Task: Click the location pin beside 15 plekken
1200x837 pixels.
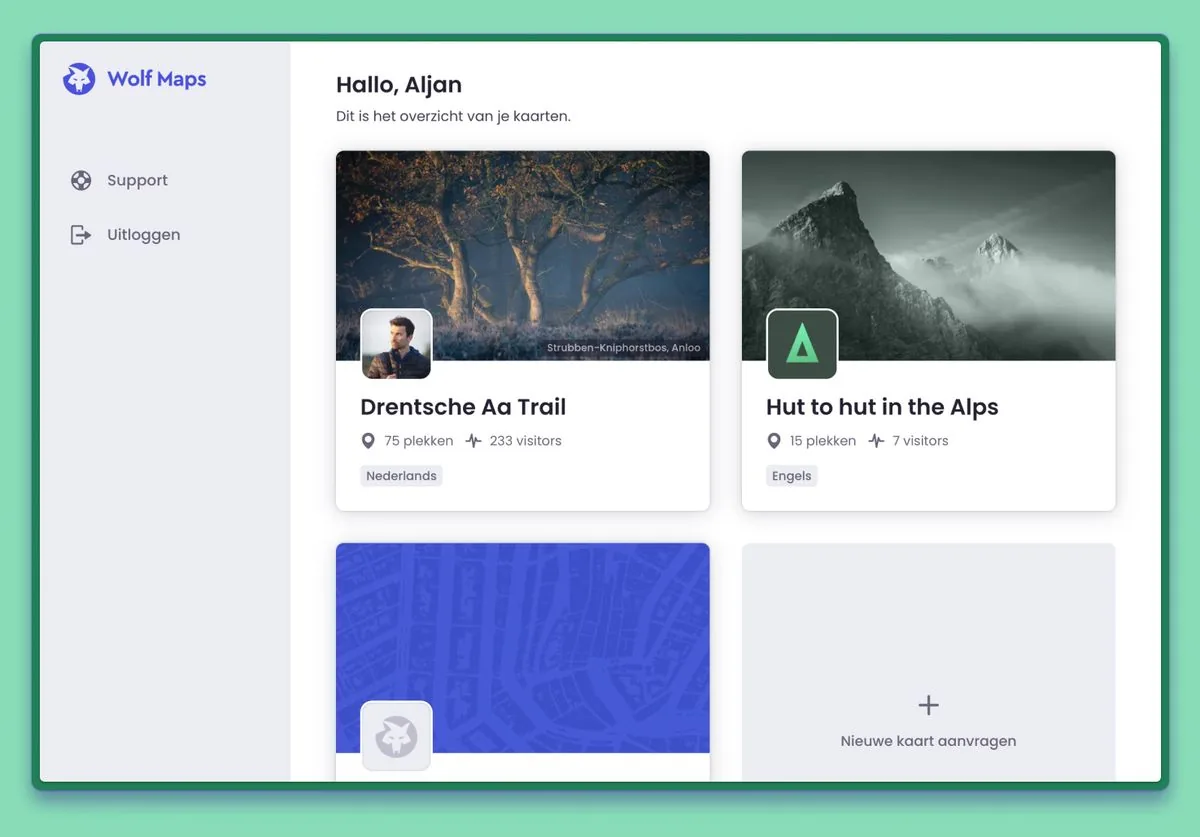Action: [x=772, y=440]
